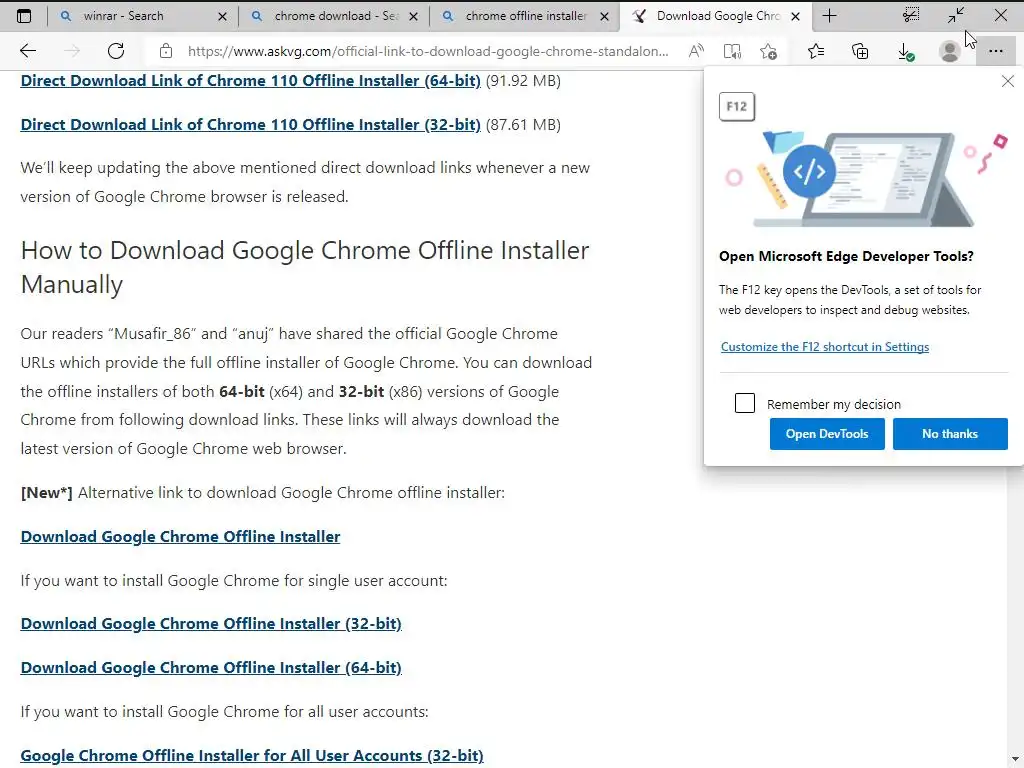Click the No thanks button

pos(950,434)
